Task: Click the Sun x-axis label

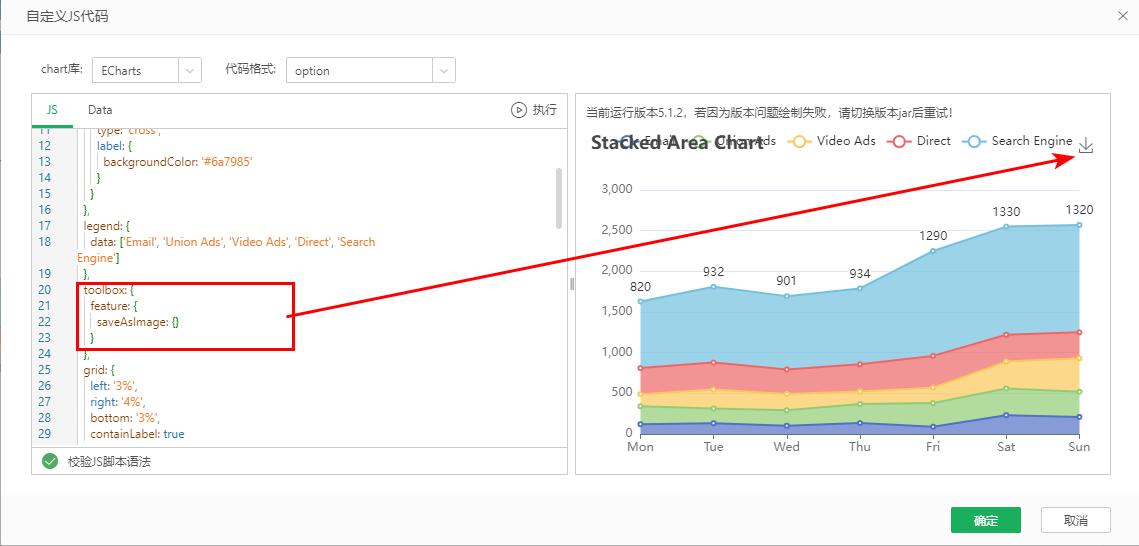Action: click(x=1079, y=447)
